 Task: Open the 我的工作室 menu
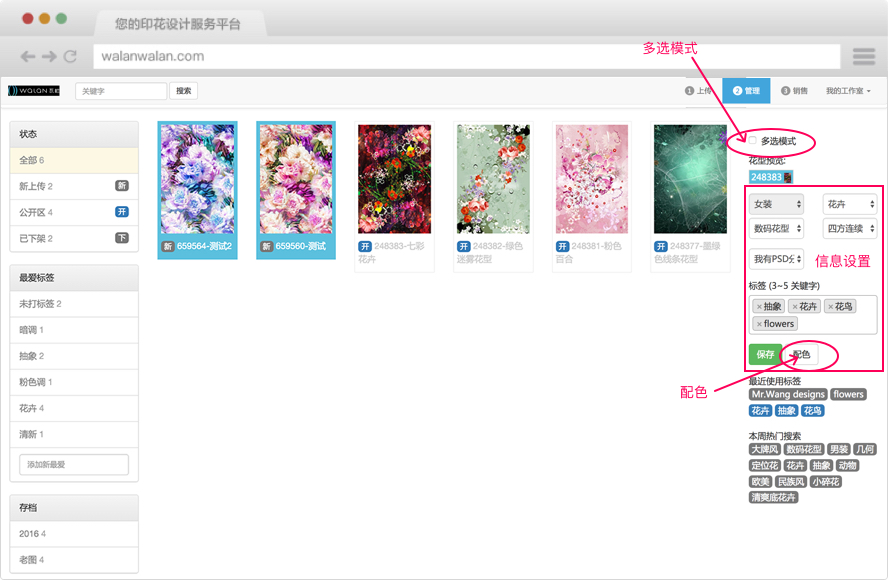click(848, 91)
